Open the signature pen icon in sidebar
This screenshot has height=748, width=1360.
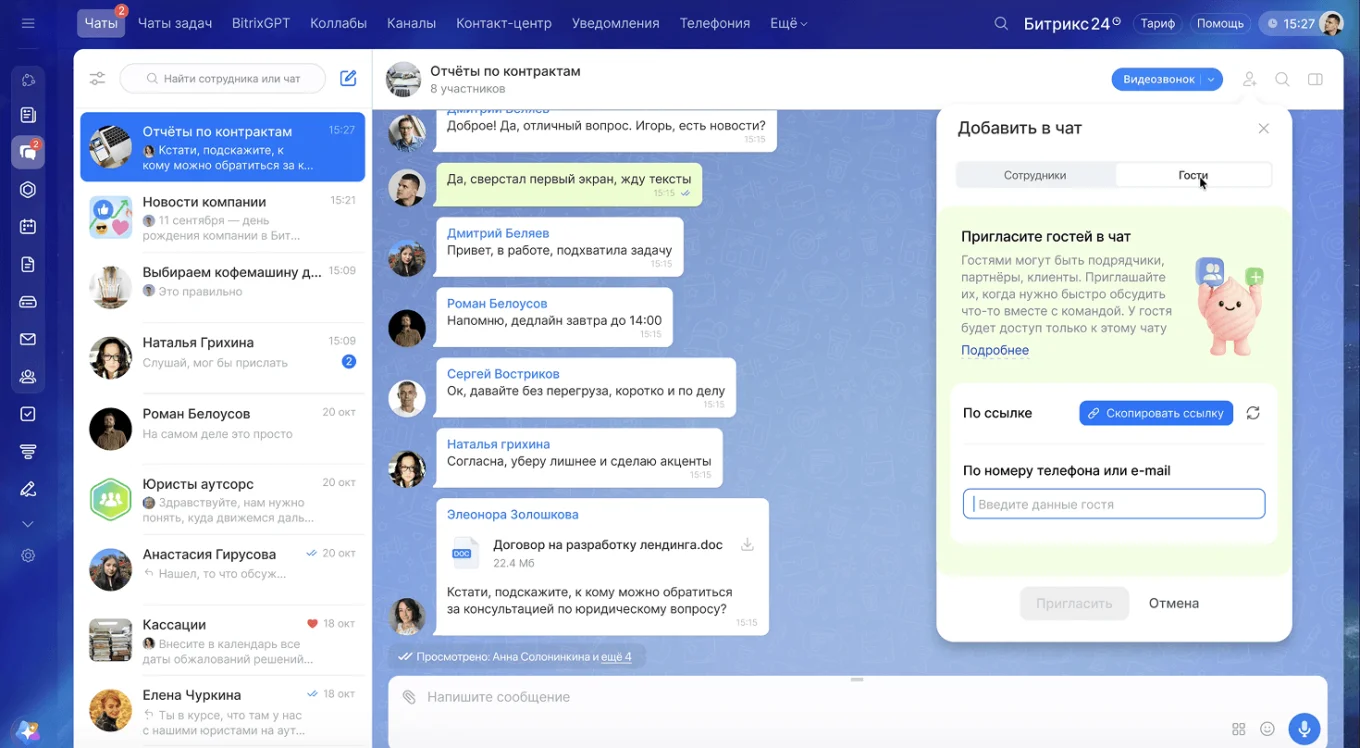pyautogui.click(x=28, y=489)
